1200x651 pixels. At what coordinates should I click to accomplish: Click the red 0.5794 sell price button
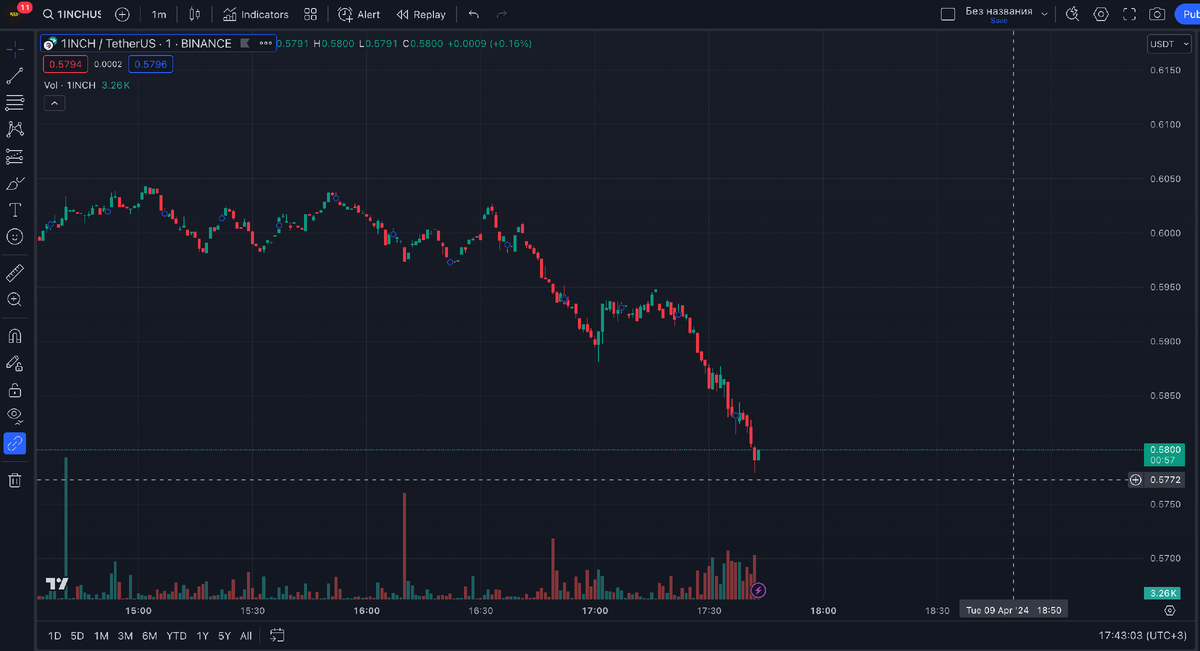[x=65, y=64]
